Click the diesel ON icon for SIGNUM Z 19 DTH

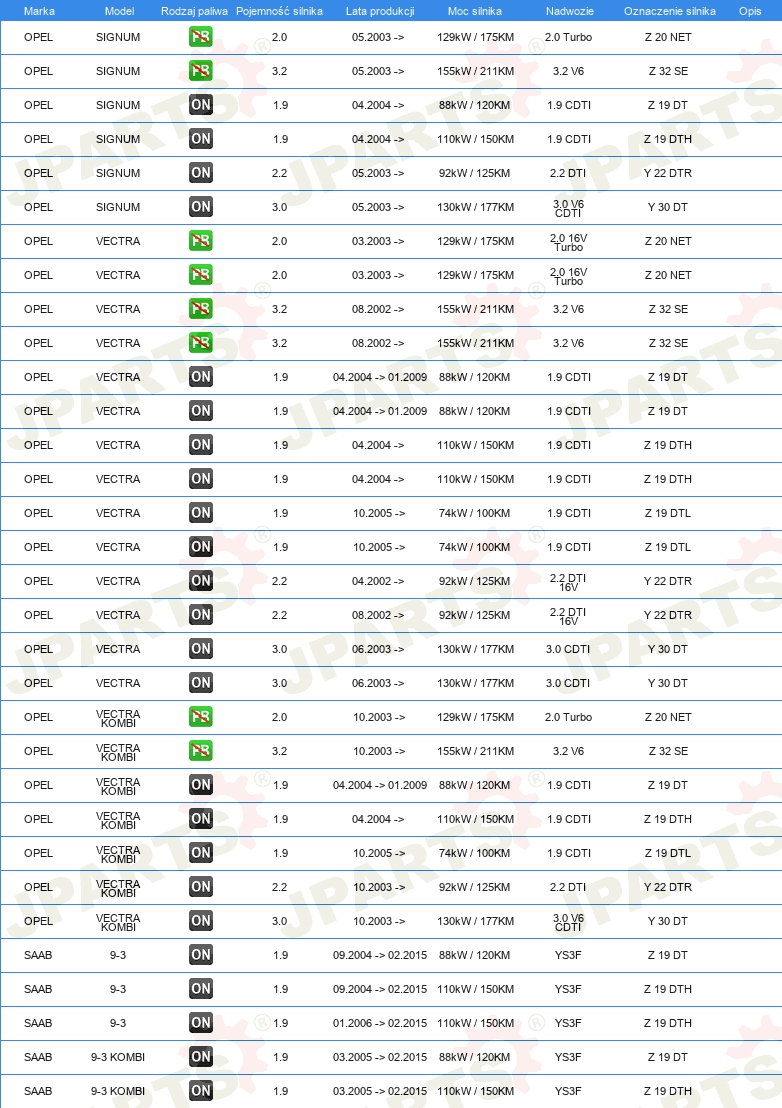point(201,138)
